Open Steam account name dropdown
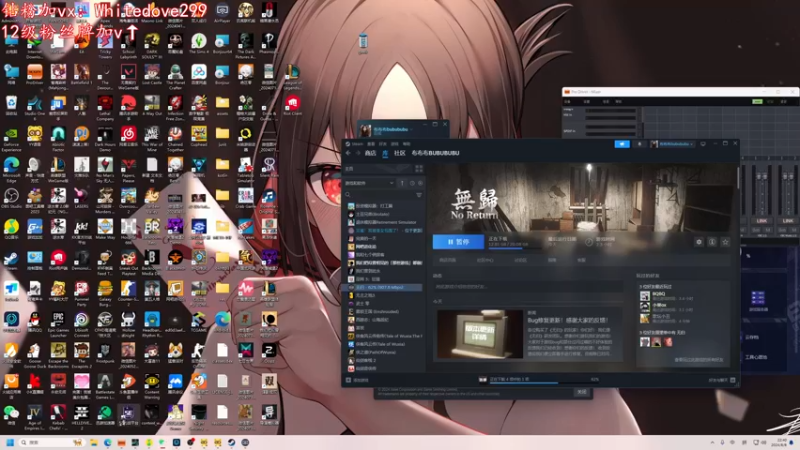The image size is (800, 450). point(673,144)
